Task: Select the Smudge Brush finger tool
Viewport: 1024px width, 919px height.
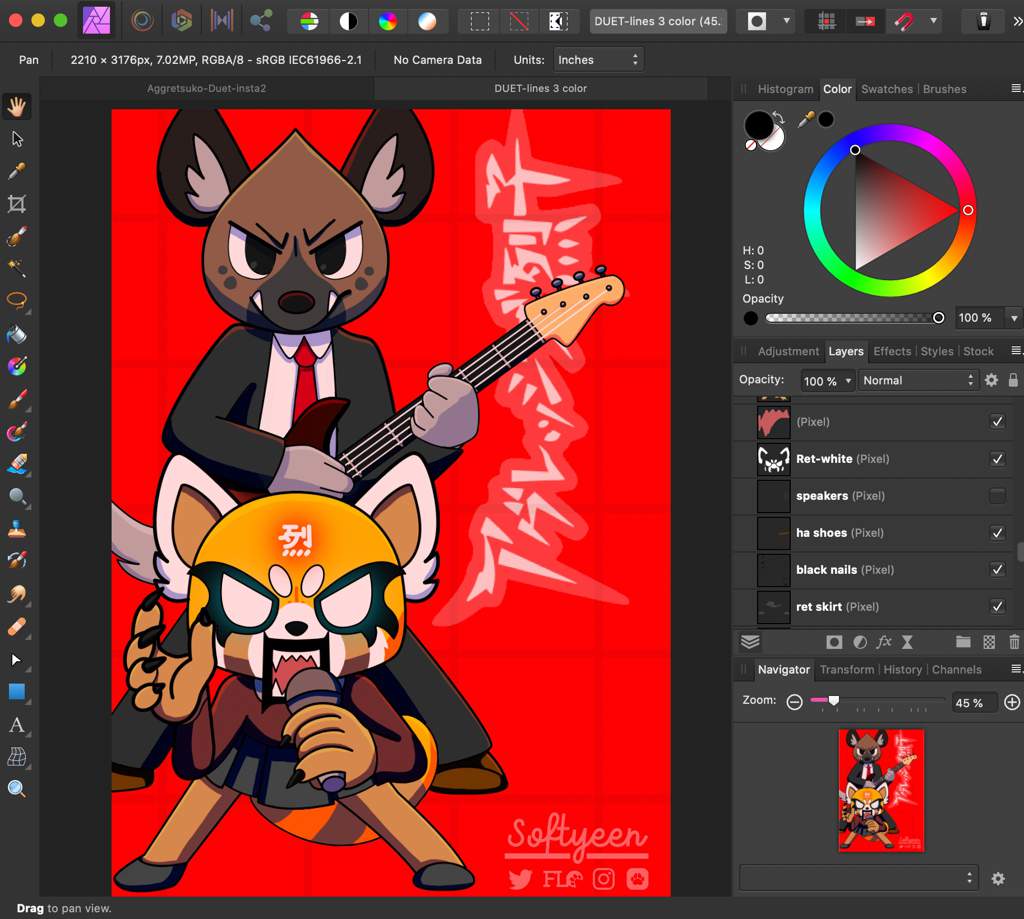Action: click(17, 594)
